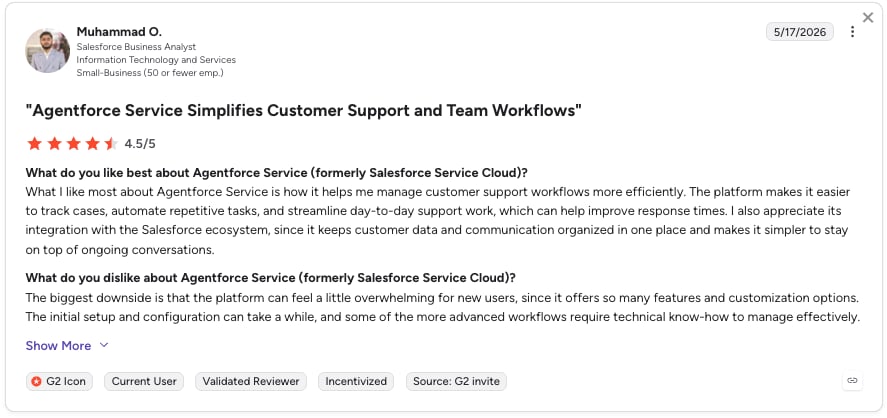
Task: Click the 5/17/2026 date badge
Action: click(800, 32)
